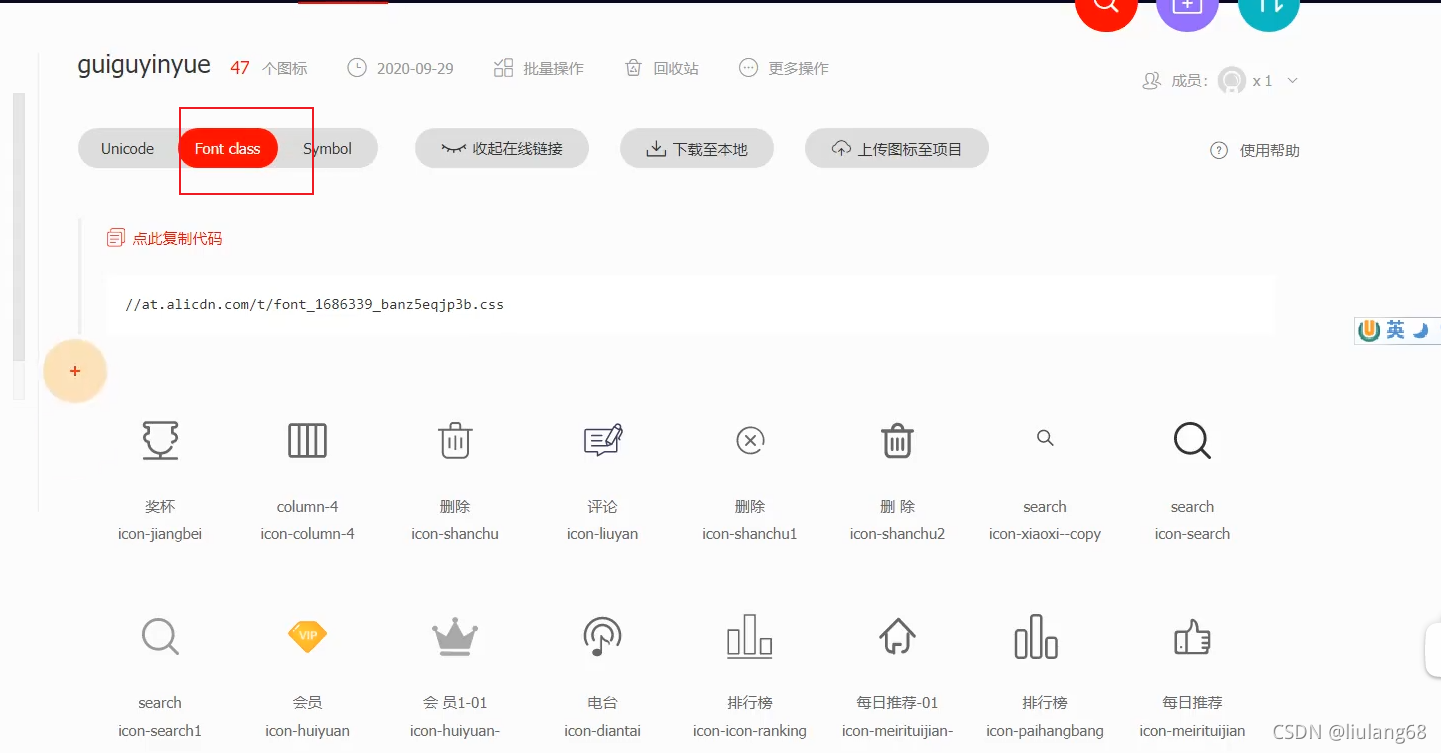This screenshot has height=753, width=1441.
Task: Click the bar chart icon icon-icon-ranking
Action: coord(750,636)
